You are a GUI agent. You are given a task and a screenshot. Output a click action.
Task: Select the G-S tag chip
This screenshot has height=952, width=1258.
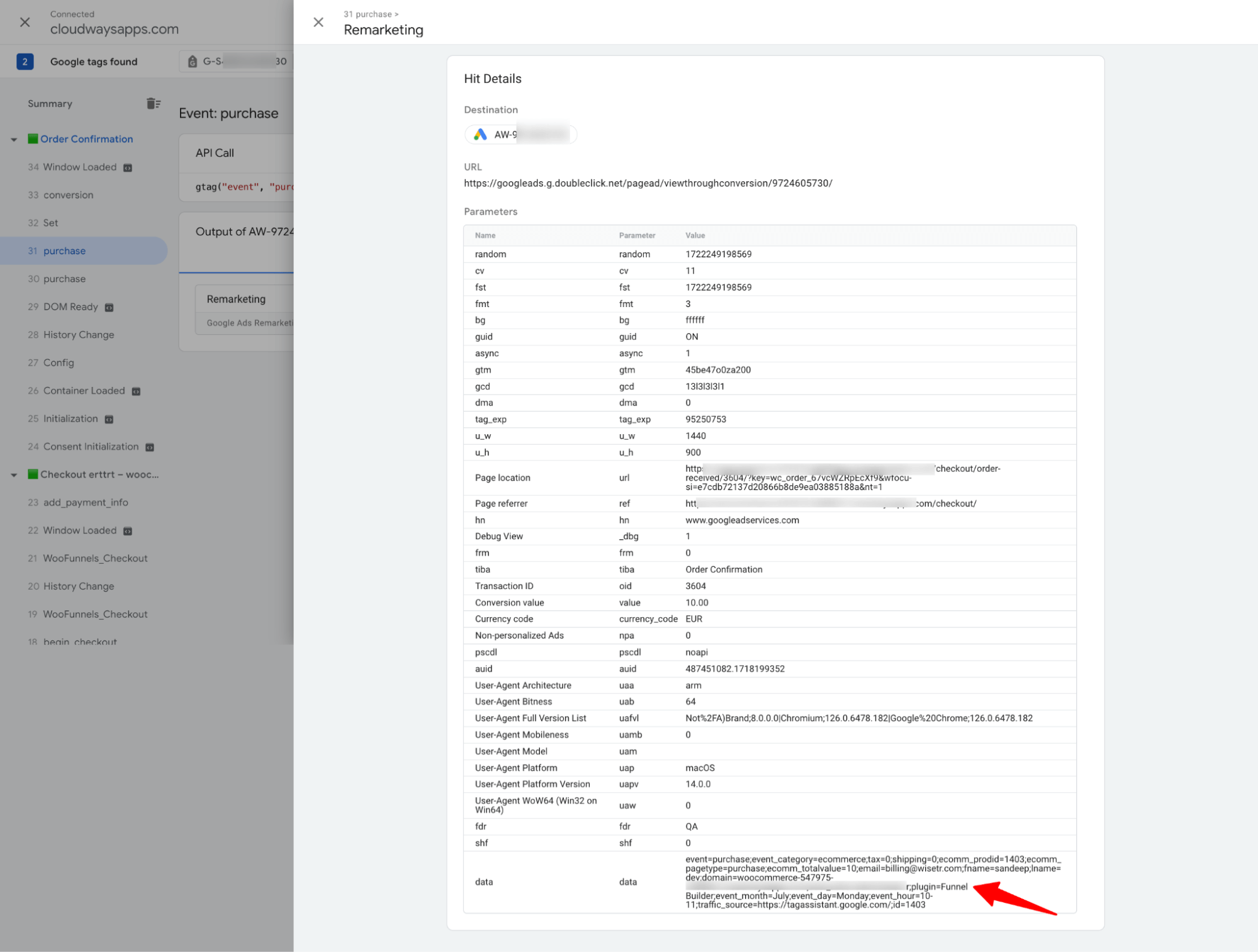tap(237, 62)
